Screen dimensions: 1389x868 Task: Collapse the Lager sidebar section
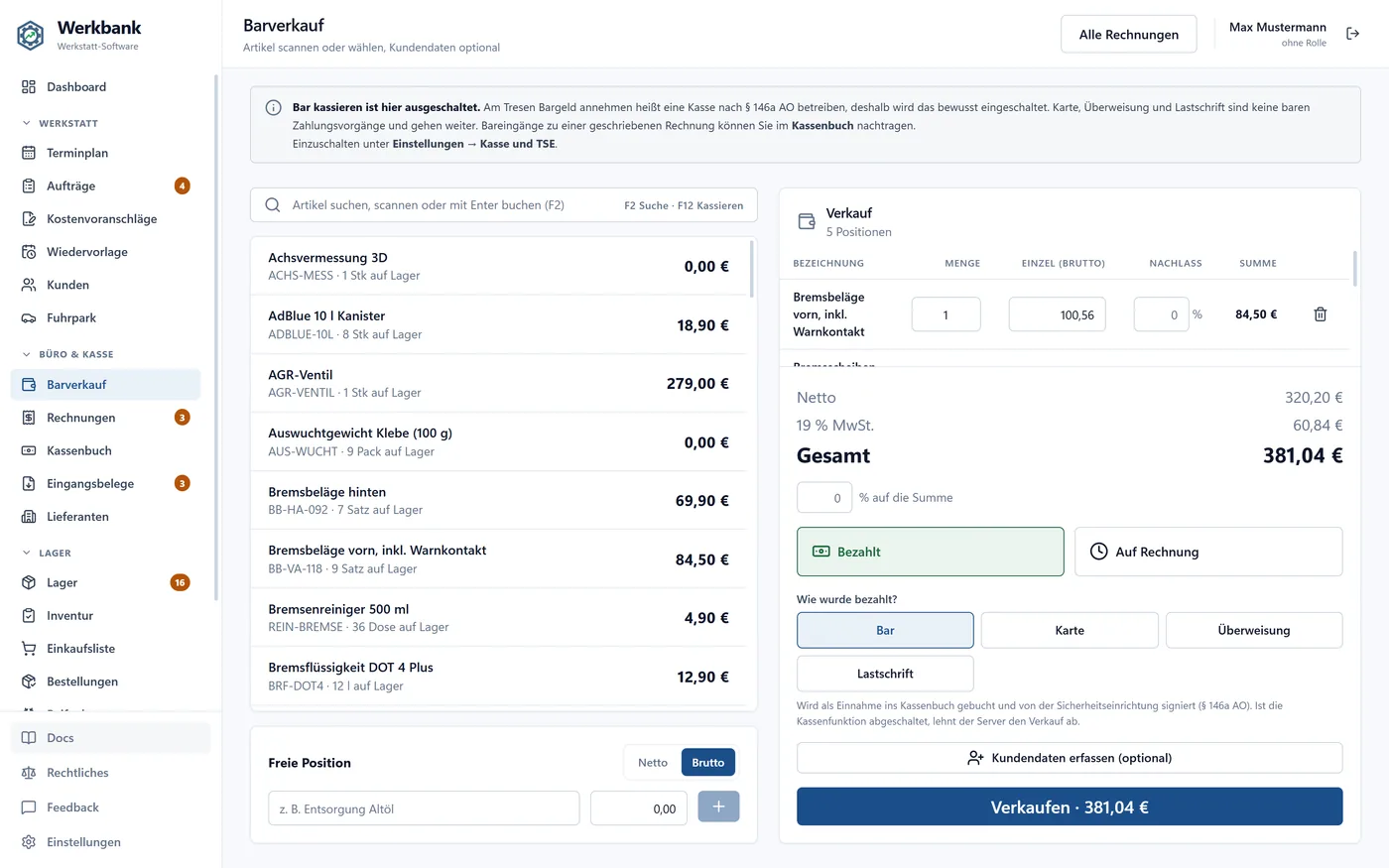click(x=47, y=554)
